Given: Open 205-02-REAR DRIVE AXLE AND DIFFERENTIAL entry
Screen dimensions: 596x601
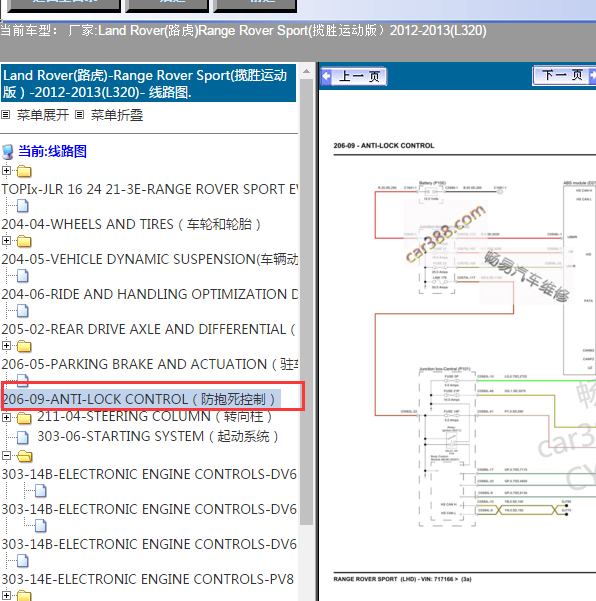Looking at the screenshot, I should click(148, 329).
